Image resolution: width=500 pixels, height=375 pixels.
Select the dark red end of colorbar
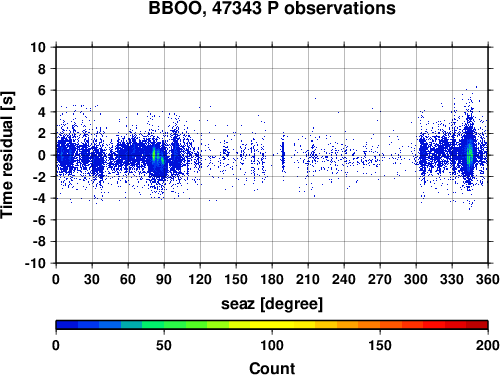477,325
